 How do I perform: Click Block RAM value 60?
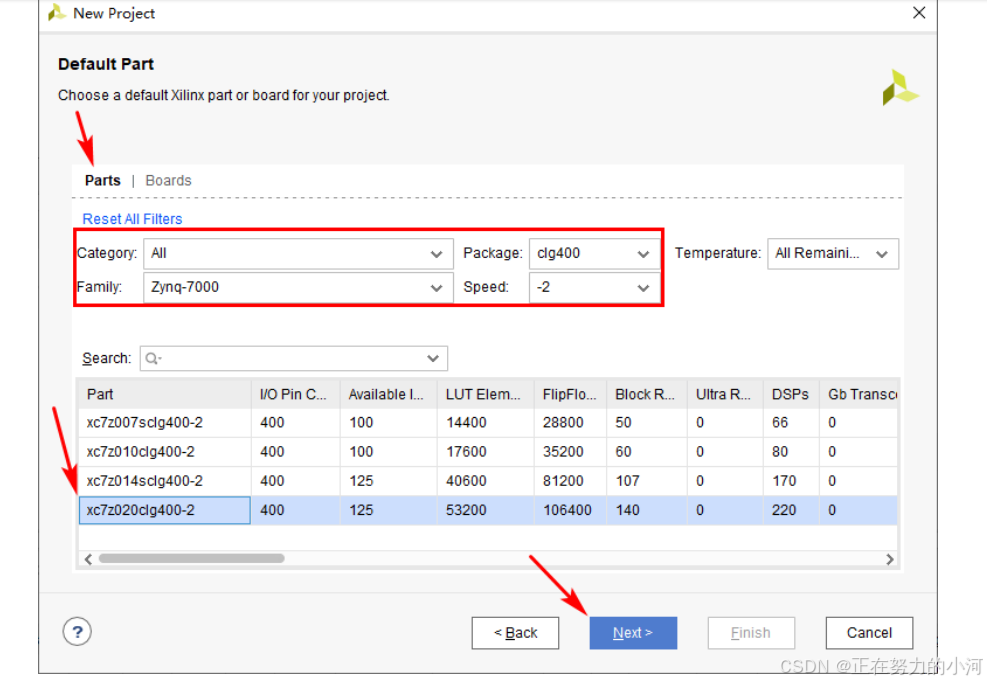tap(623, 452)
